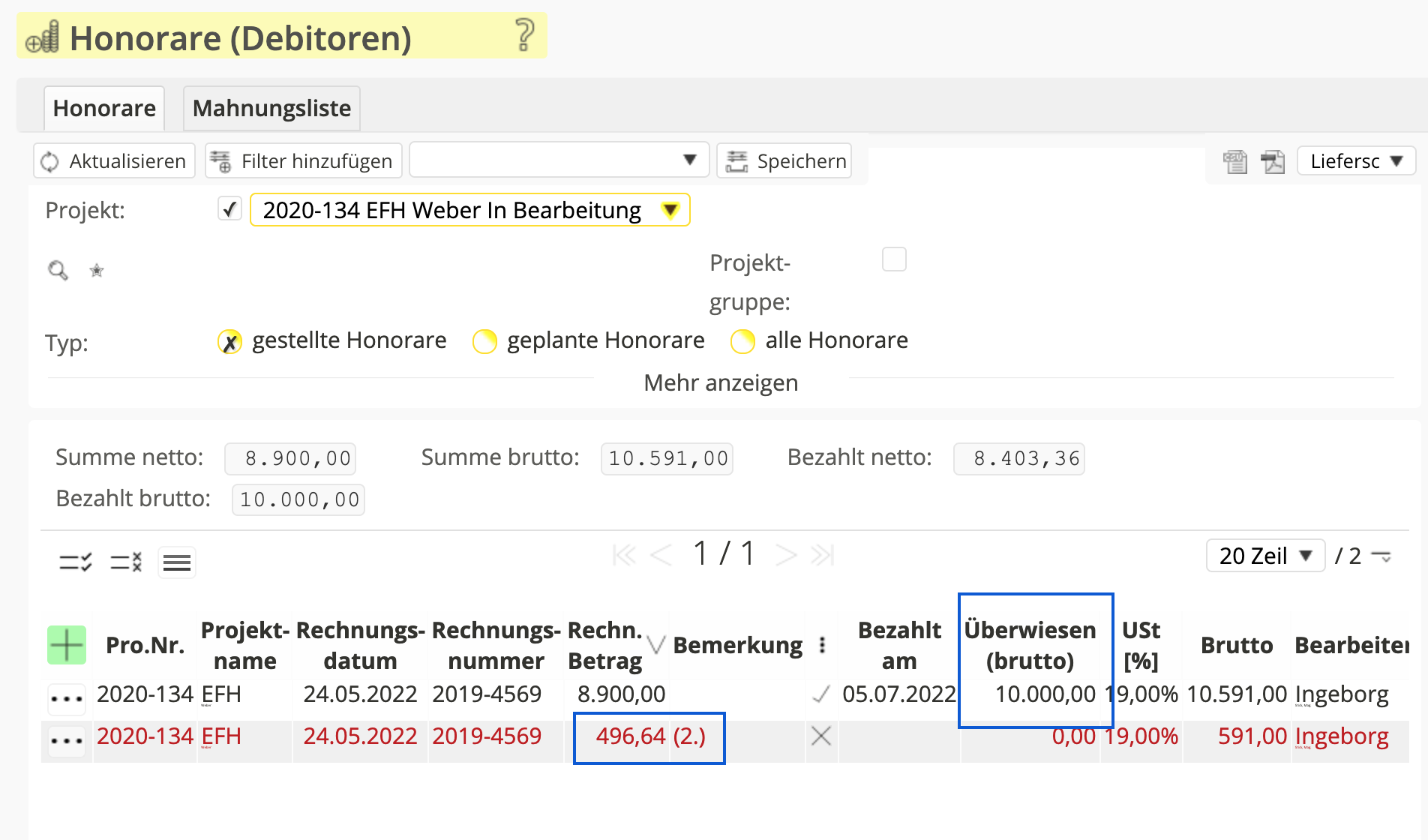The width and height of the screenshot is (1428, 840).
Task: Click the Aktualisieren button
Action: 114,161
